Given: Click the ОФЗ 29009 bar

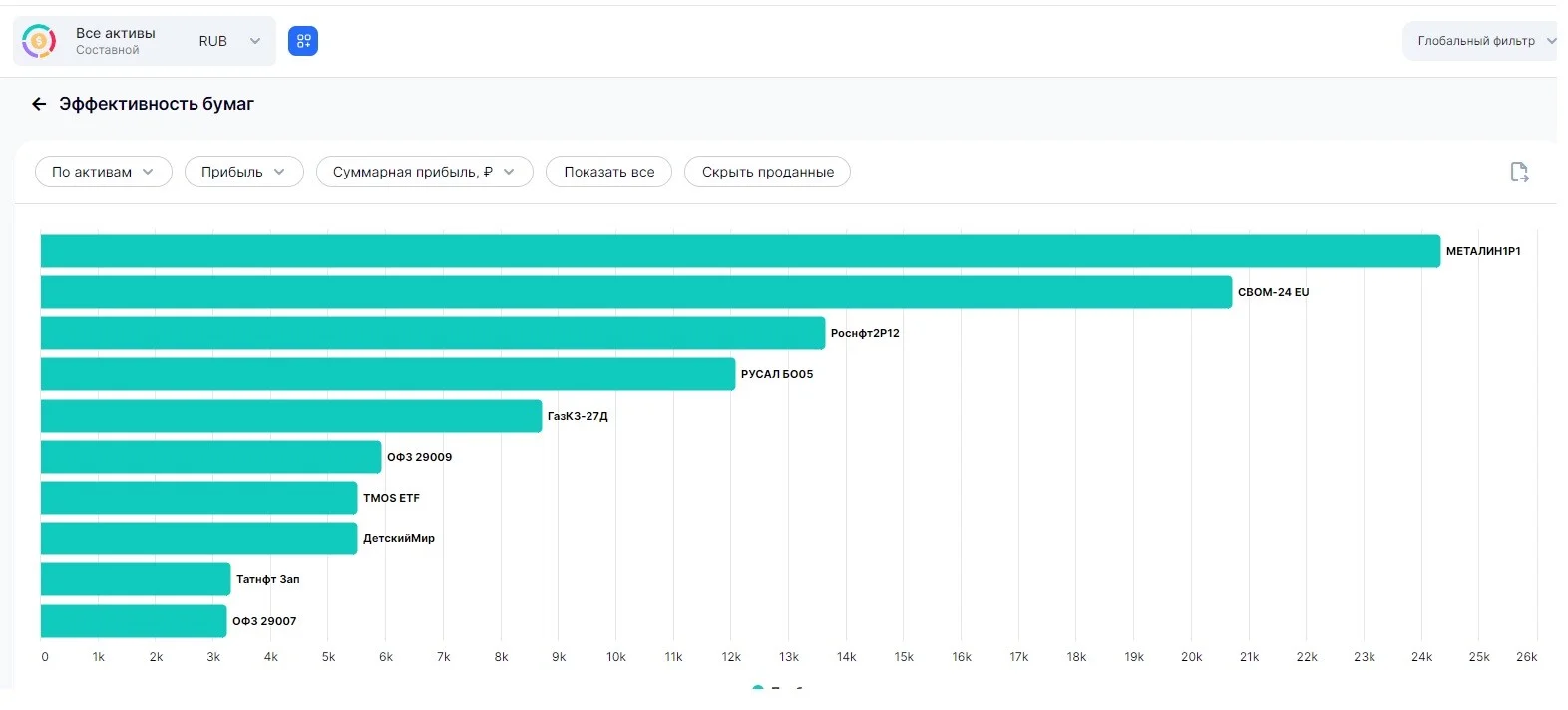Looking at the screenshot, I should (211, 457).
